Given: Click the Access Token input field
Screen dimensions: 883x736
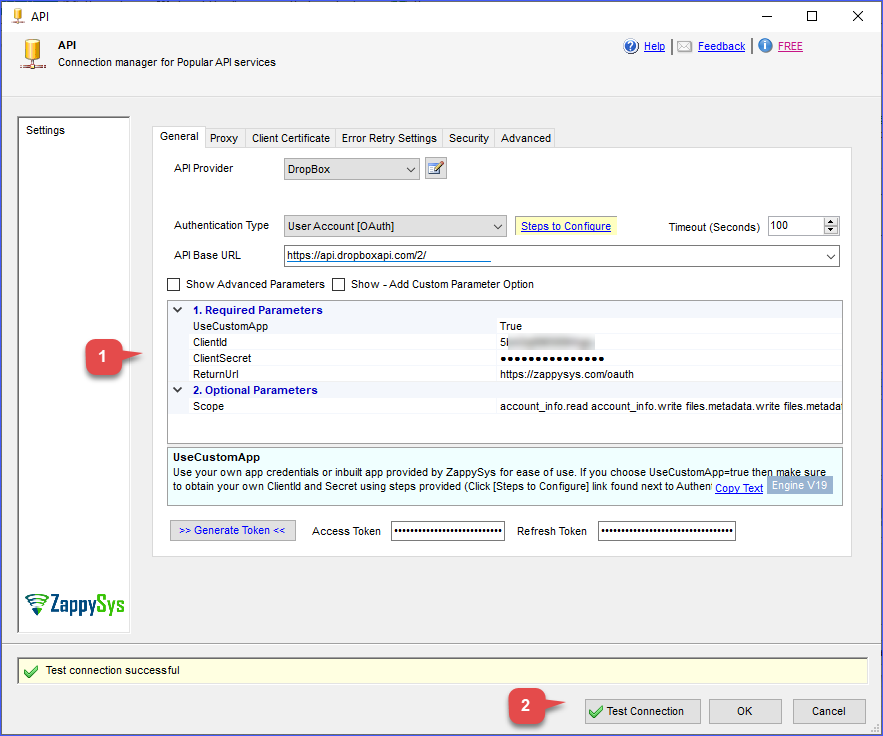Looking at the screenshot, I should 448,531.
